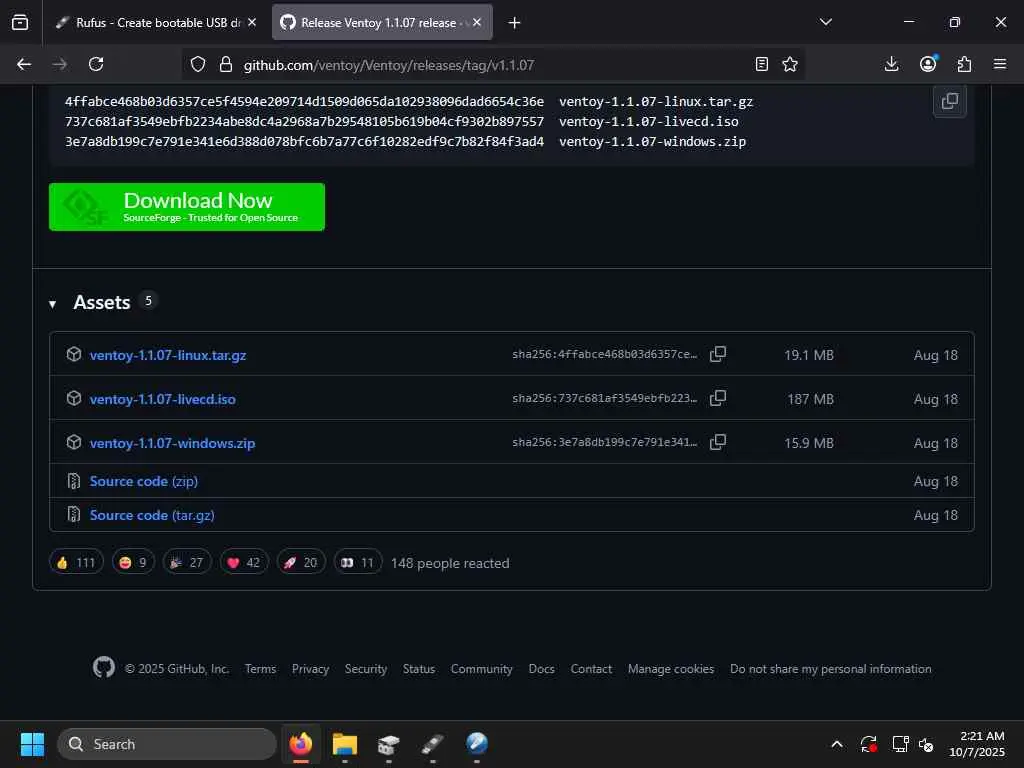Open Firefox extensions puzzle icon
The height and width of the screenshot is (768, 1024).
point(964,64)
